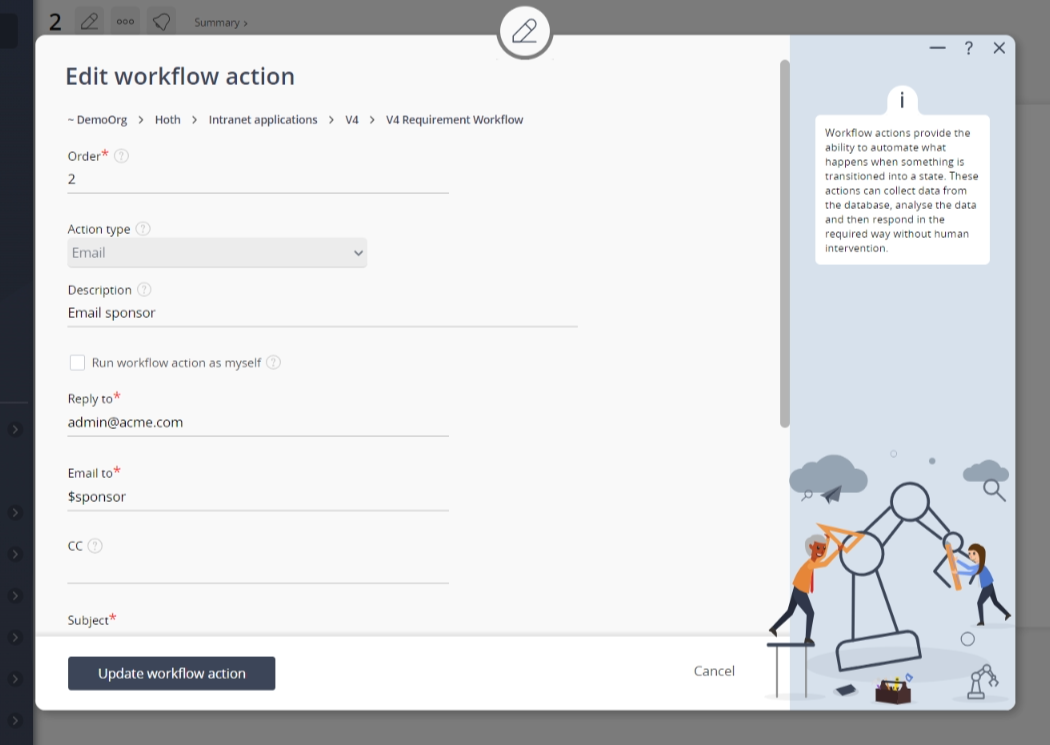Click the help icon next to CC
This screenshot has height=745, width=1050.
tap(95, 546)
